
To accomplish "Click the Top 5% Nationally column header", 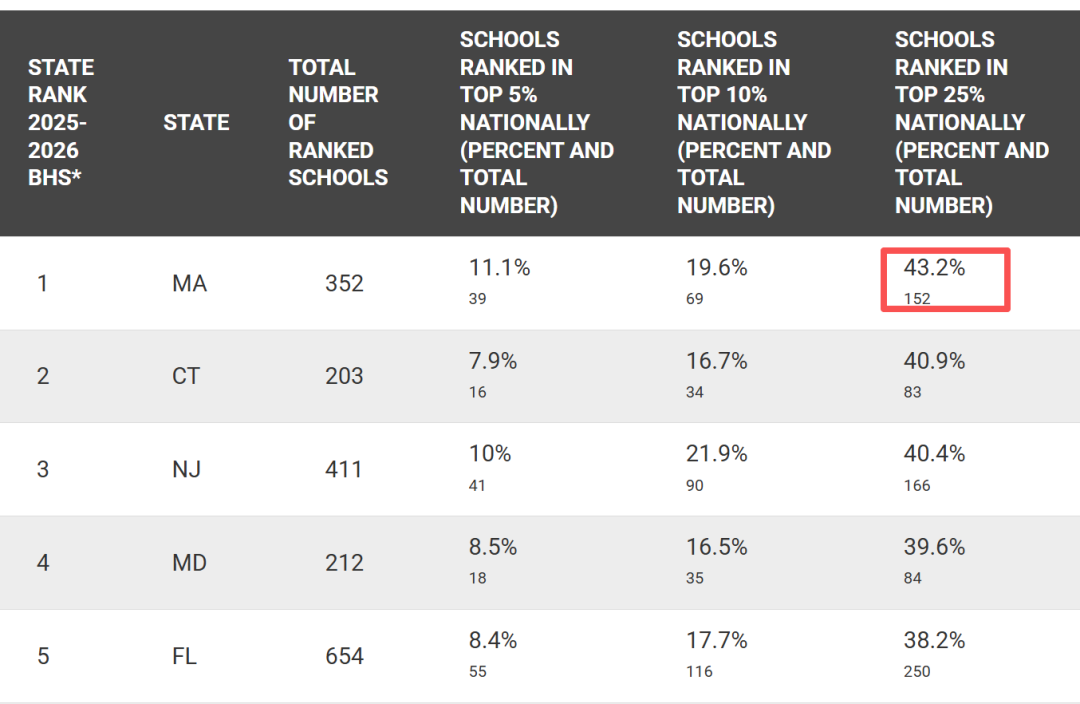I will click(x=537, y=123).
